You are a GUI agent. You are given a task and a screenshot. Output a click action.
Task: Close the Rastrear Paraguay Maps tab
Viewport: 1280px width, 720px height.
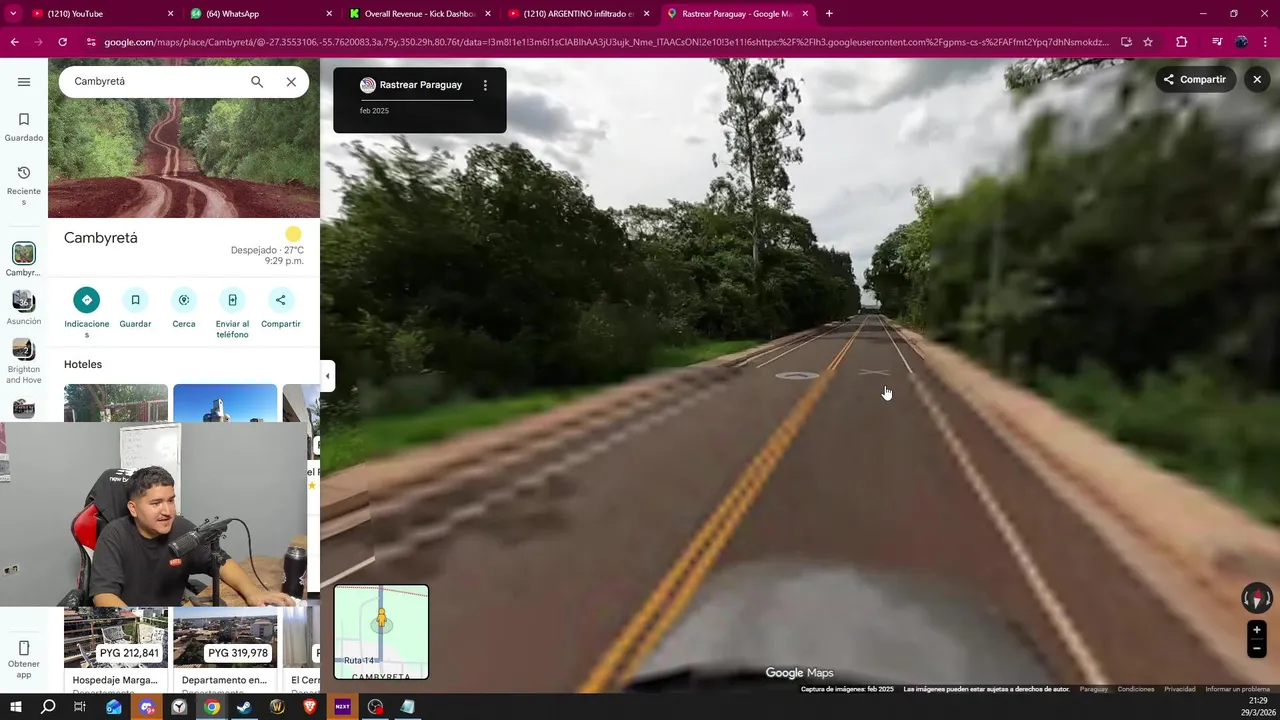805,14
